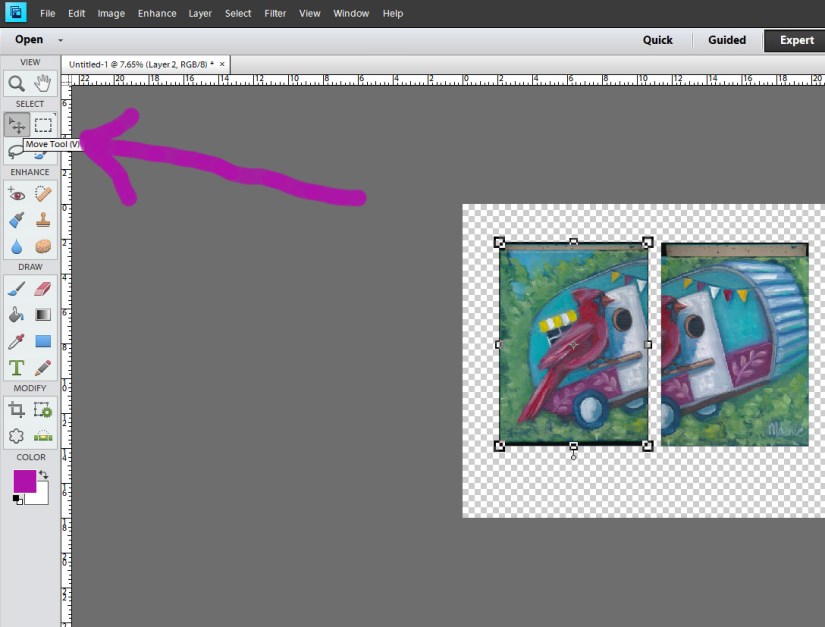The image size is (825, 627).
Task: Toggle the Move tool on
Action: 15,124
